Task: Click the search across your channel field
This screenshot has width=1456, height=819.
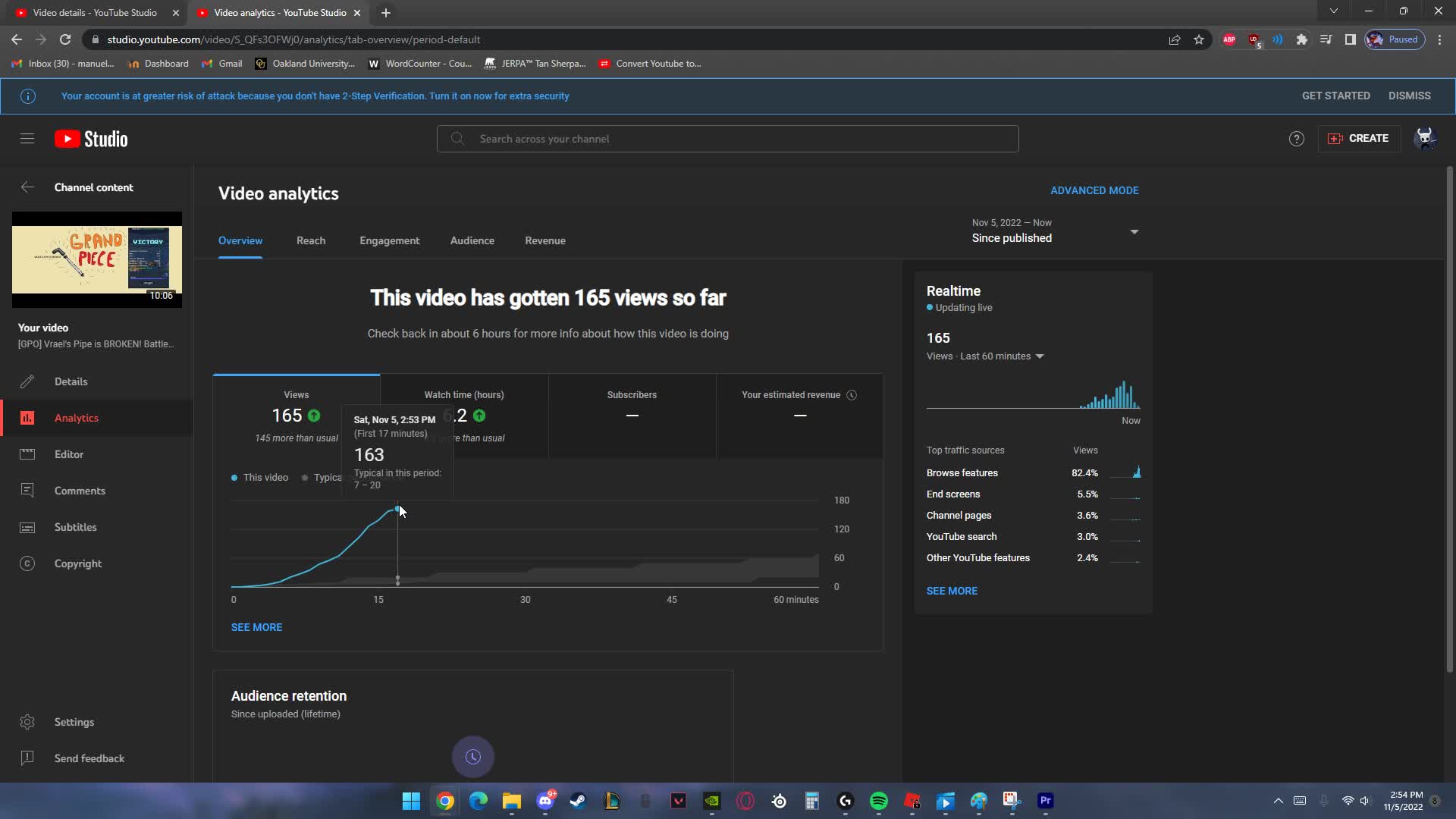Action: 726,139
